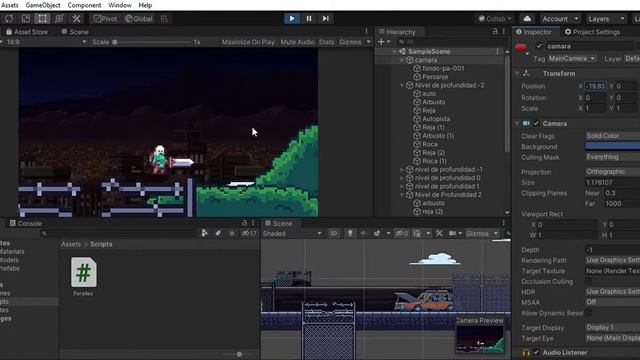Toggle Audio Listener enabled checkbox
This screenshot has width=640, height=360.
point(536,352)
